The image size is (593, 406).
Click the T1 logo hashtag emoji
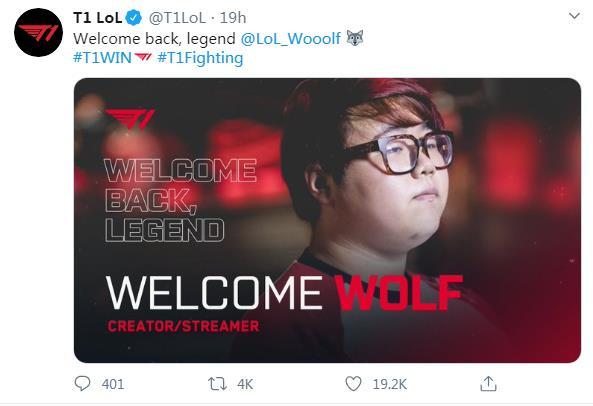click(x=143, y=58)
